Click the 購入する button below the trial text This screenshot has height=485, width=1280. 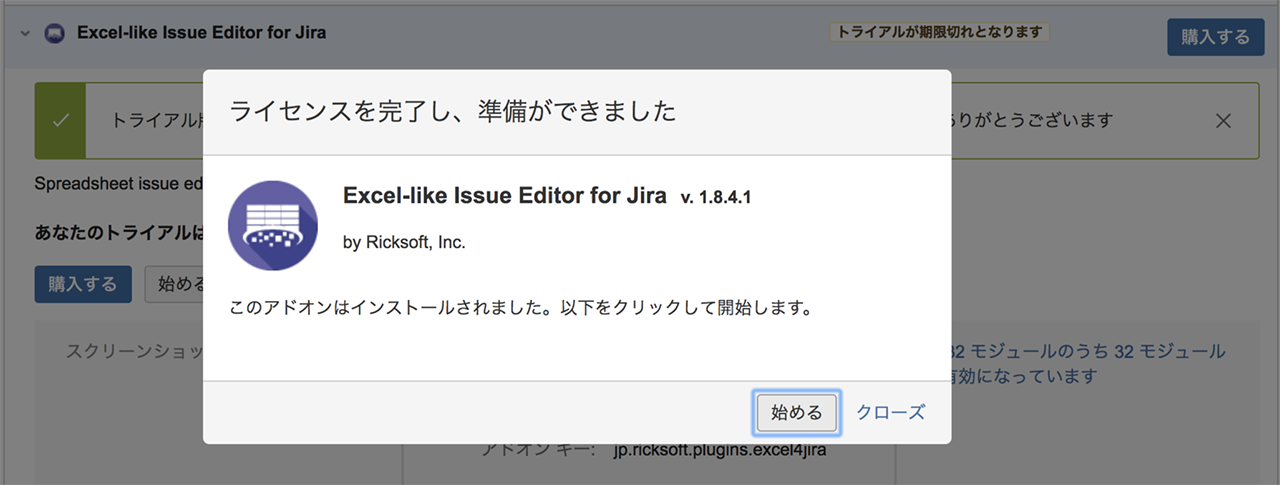pos(83,284)
